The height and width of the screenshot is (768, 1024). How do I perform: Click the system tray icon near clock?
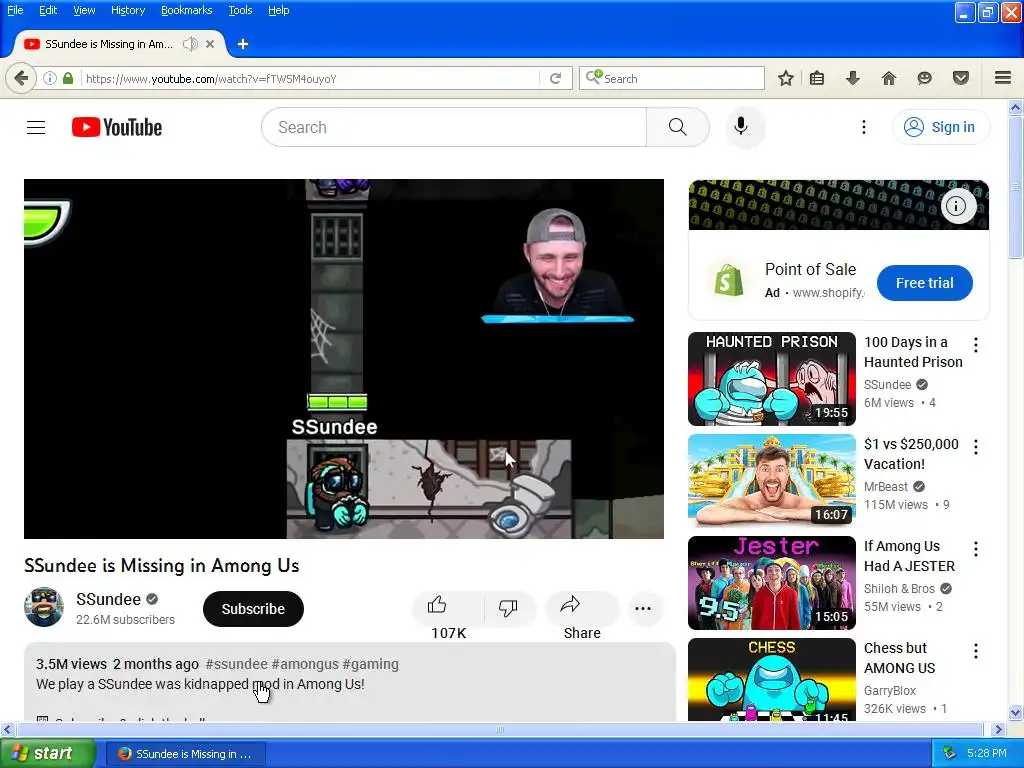click(x=949, y=753)
